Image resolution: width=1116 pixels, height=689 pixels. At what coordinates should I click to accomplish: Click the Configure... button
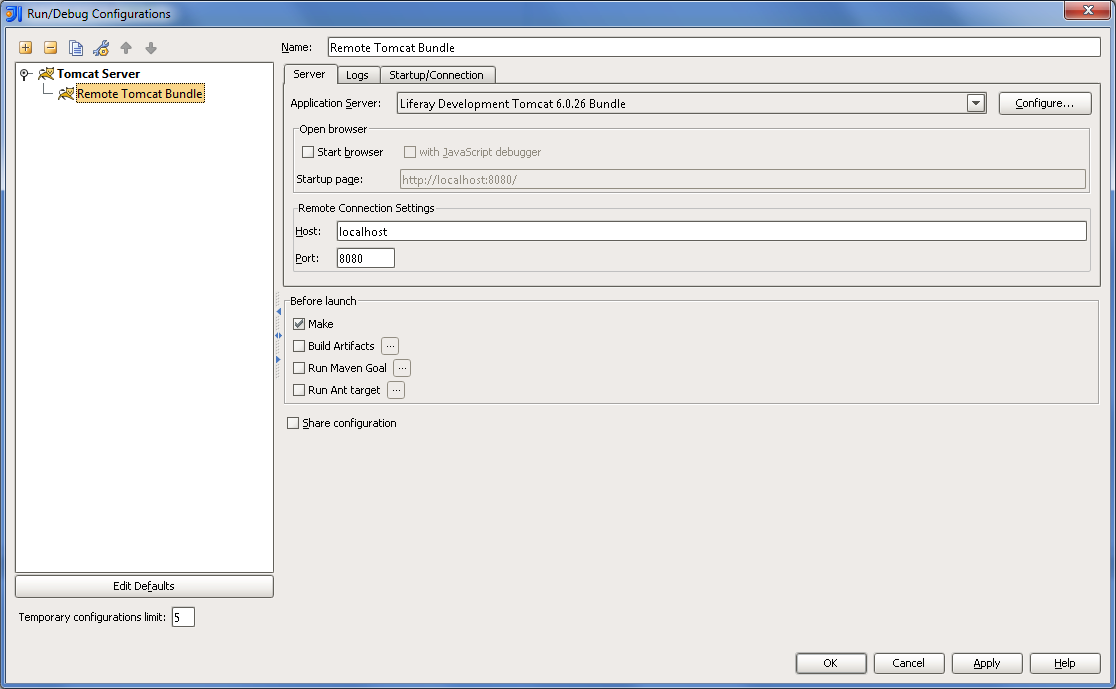1044,103
